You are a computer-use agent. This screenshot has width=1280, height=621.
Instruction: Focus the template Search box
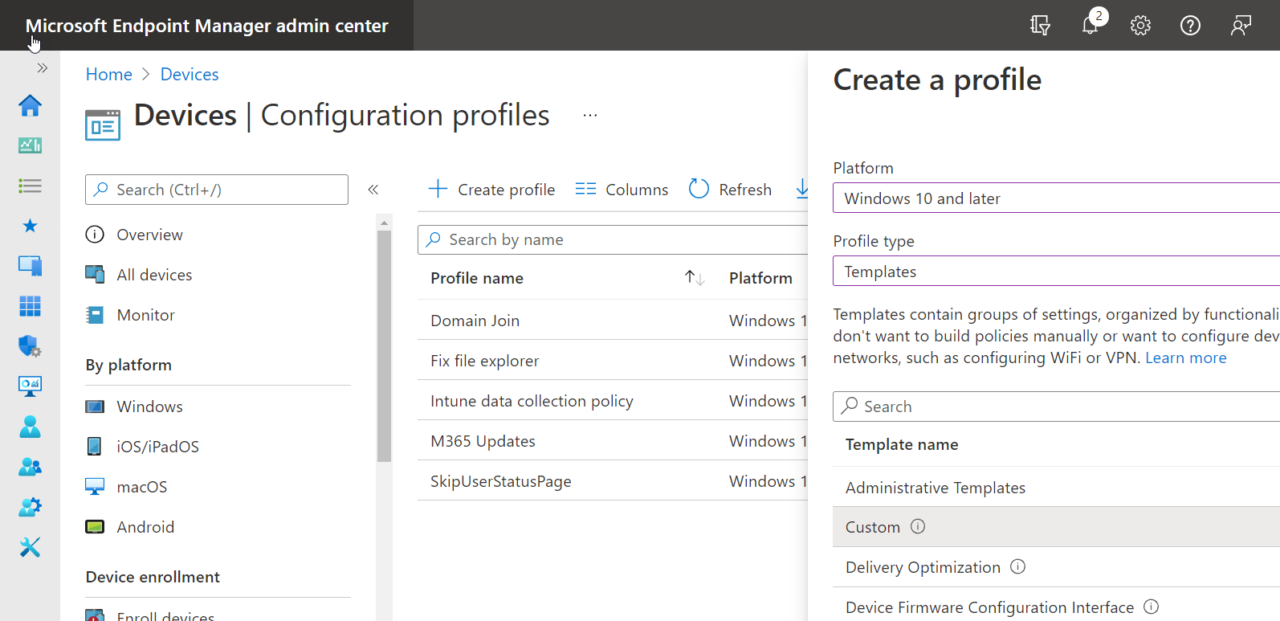coord(1056,407)
